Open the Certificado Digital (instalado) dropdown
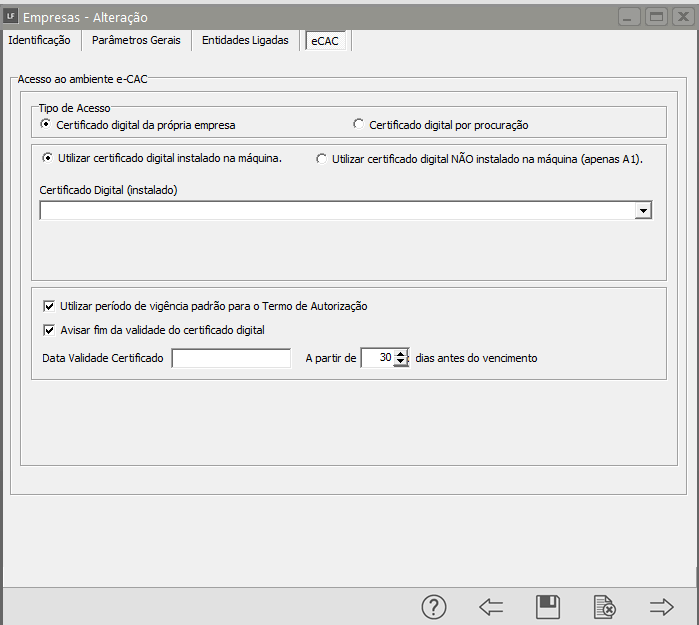The image size is (699, 625). (x=643, y=211)
